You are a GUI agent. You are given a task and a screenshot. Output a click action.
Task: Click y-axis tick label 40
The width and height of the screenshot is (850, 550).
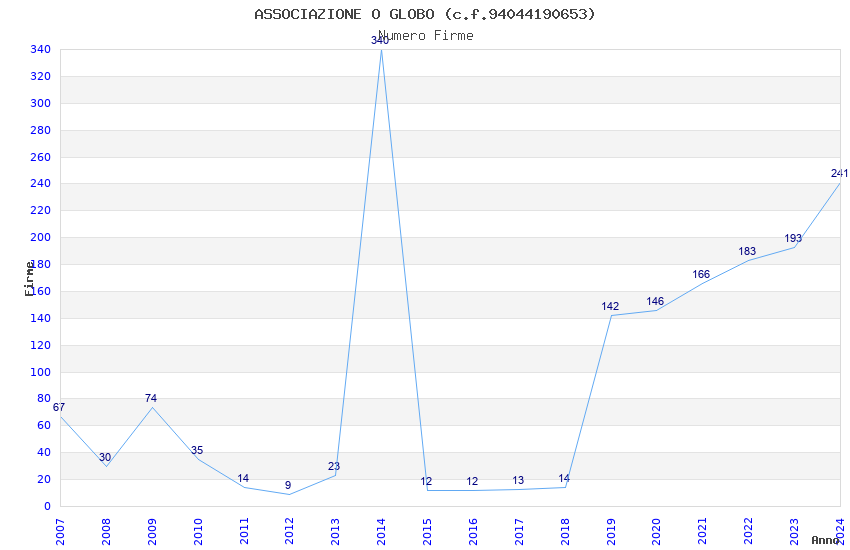(x=44, y=452)
